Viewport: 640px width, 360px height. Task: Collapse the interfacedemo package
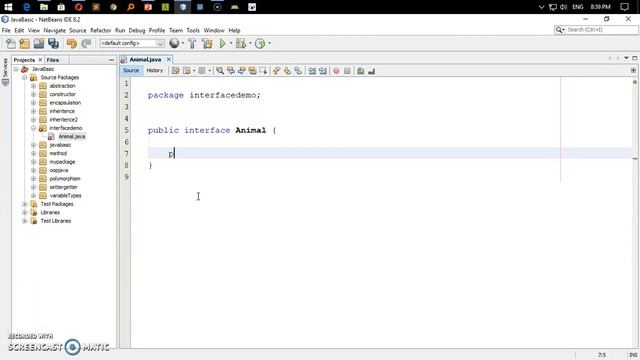(x=33, y=128)
